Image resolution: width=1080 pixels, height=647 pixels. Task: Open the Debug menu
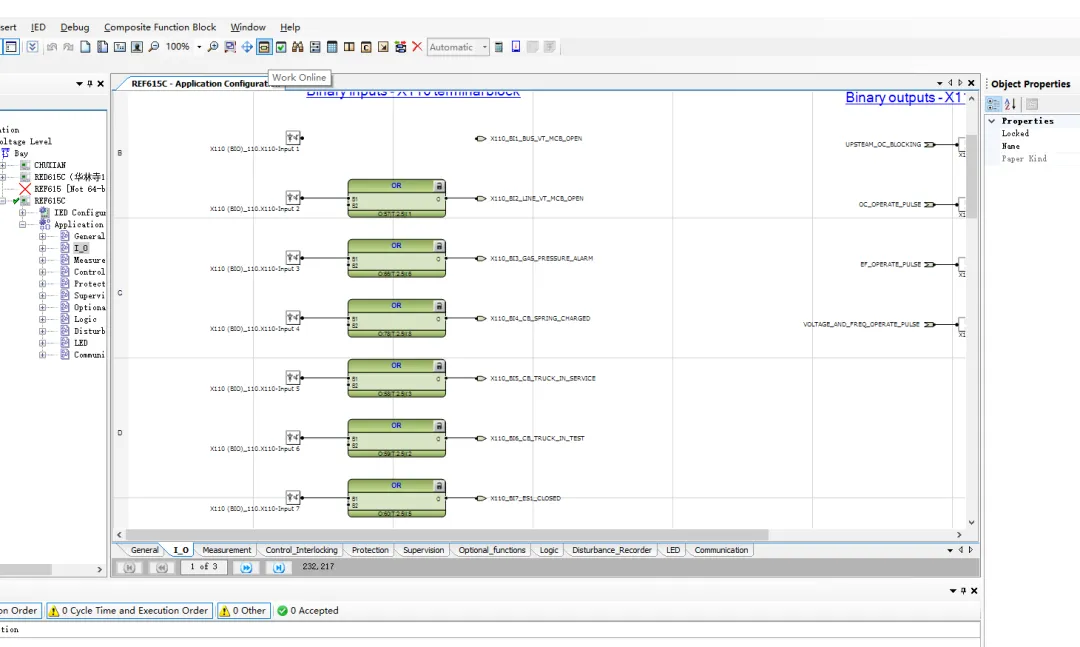coord(74,27)
